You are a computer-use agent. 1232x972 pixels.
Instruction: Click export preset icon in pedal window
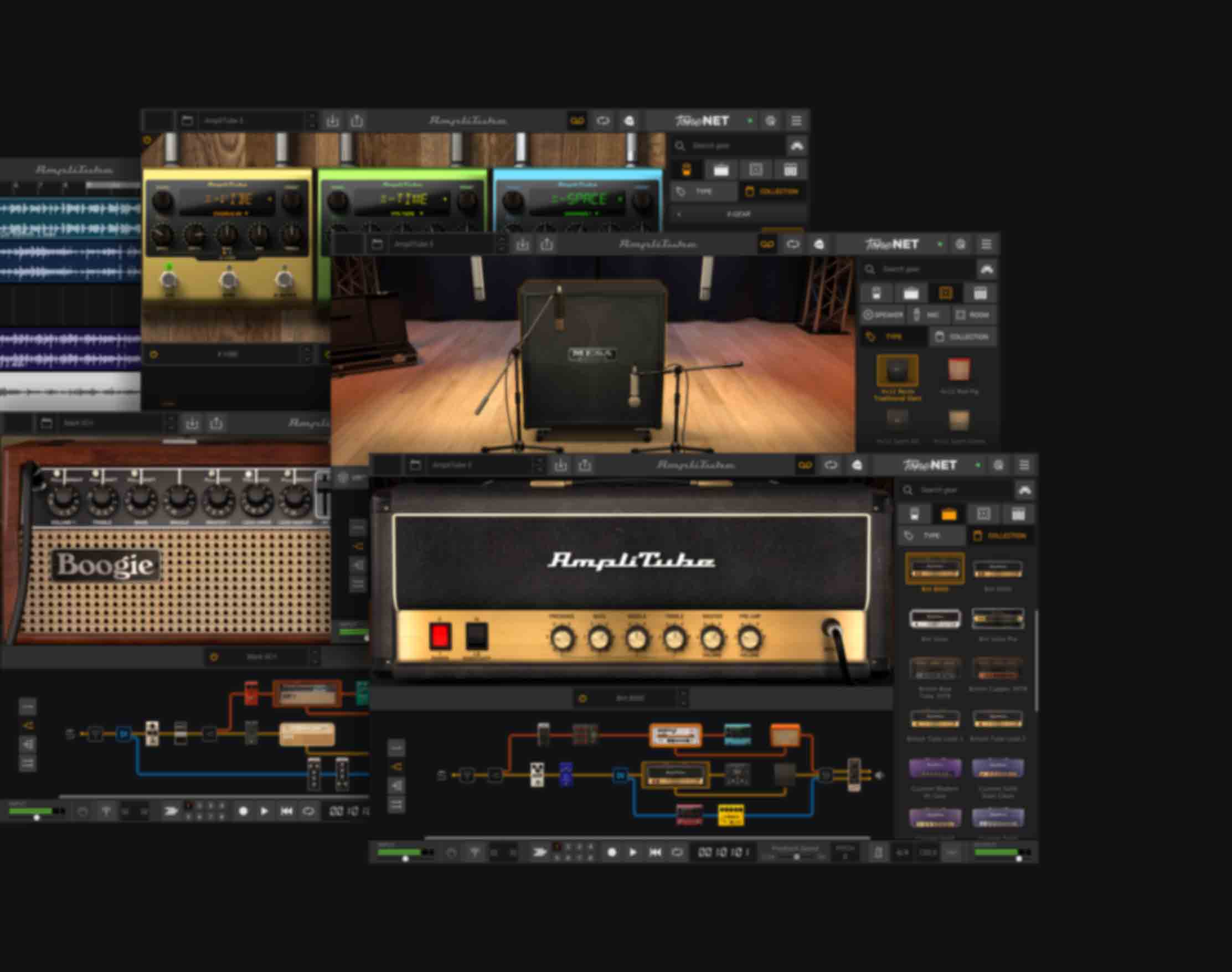pos(357,121)
